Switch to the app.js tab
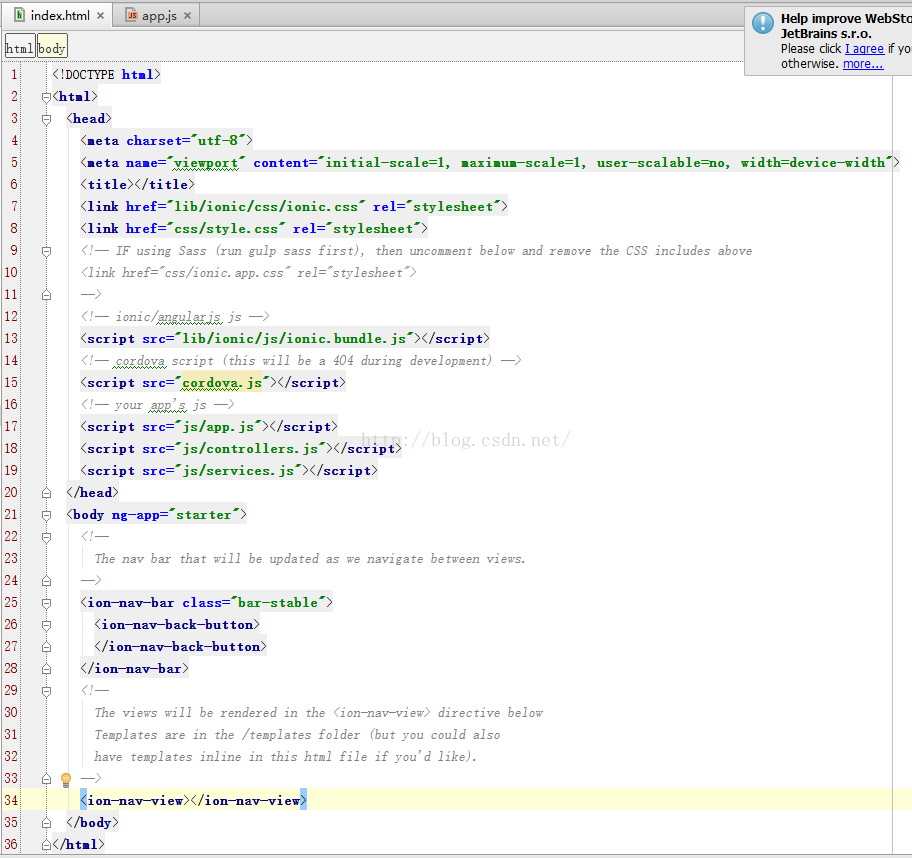This screenshot has height=858, width=912. click(x=159, y=16)
